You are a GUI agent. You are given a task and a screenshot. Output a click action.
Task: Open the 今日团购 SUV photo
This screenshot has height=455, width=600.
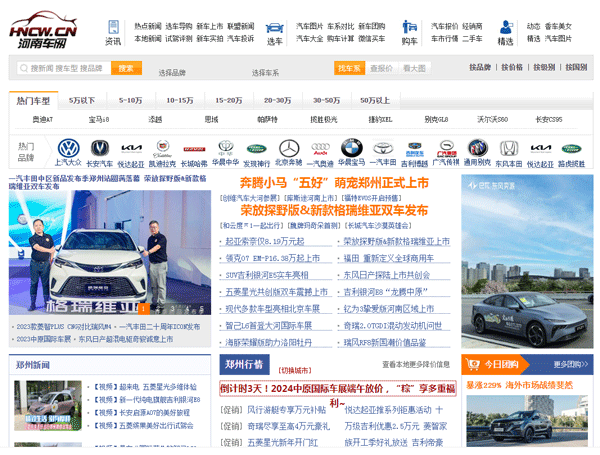click(527, 421)
